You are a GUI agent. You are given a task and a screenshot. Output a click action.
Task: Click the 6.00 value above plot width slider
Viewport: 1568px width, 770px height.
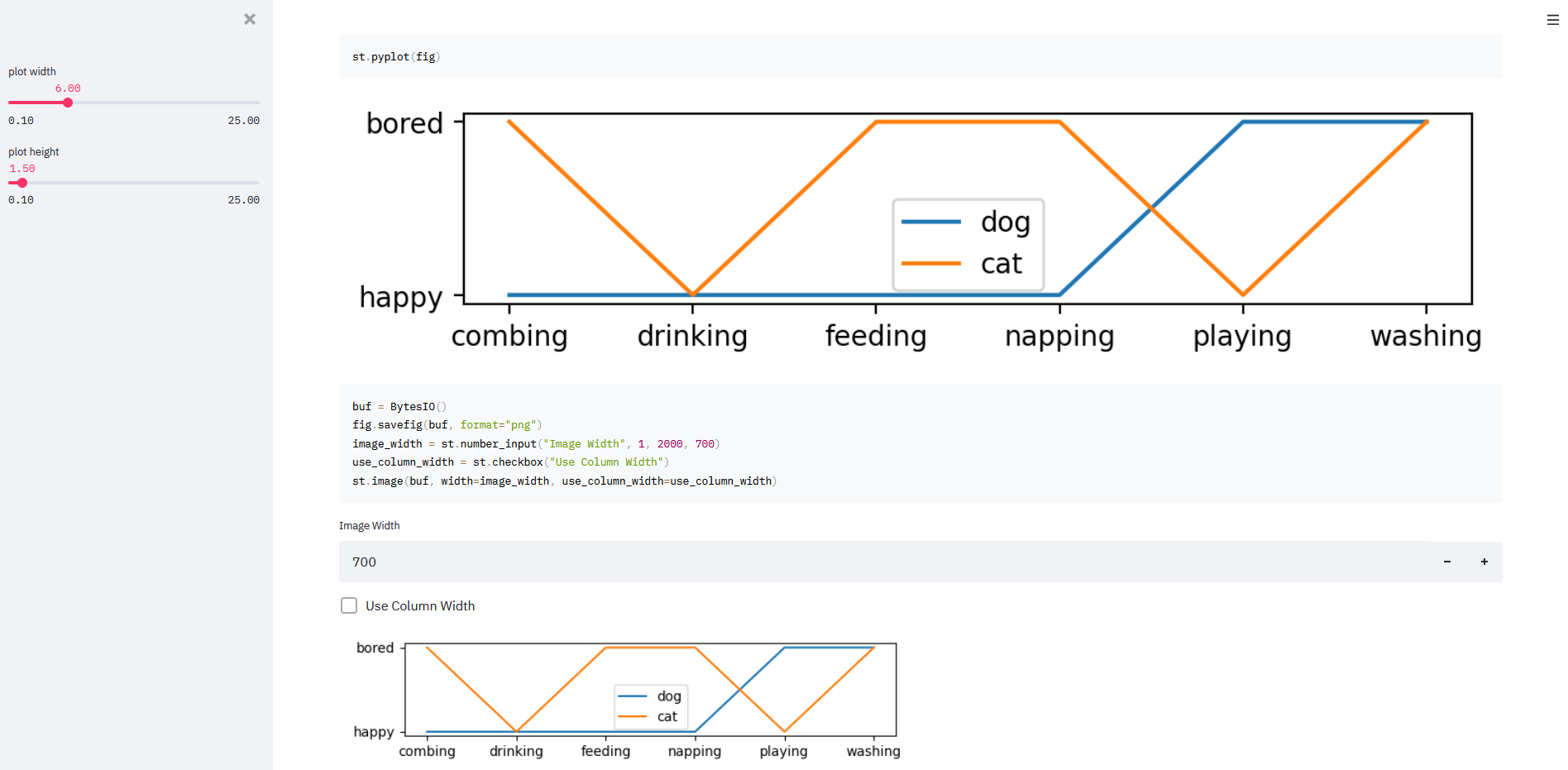(x=68, y=87)
